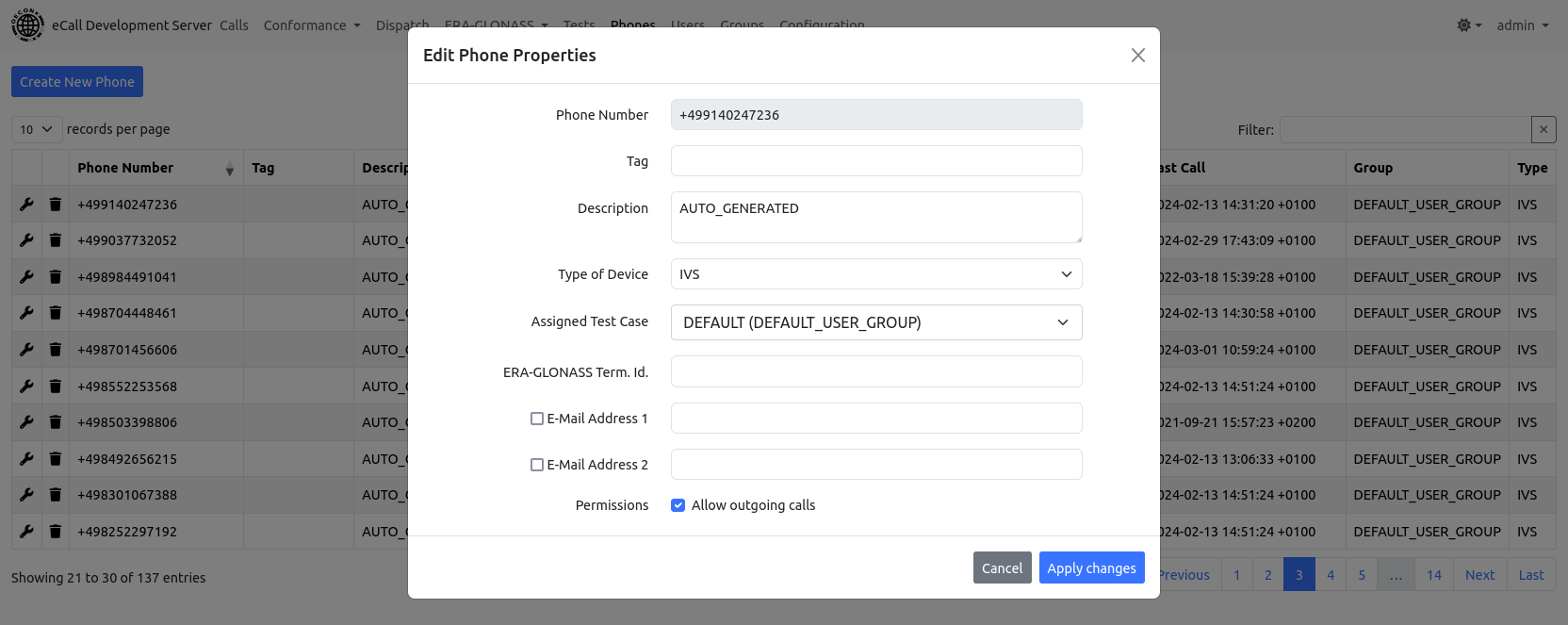Click wrench edit icon for +499037732052
Screen dimensions: 1568x625
26,240
